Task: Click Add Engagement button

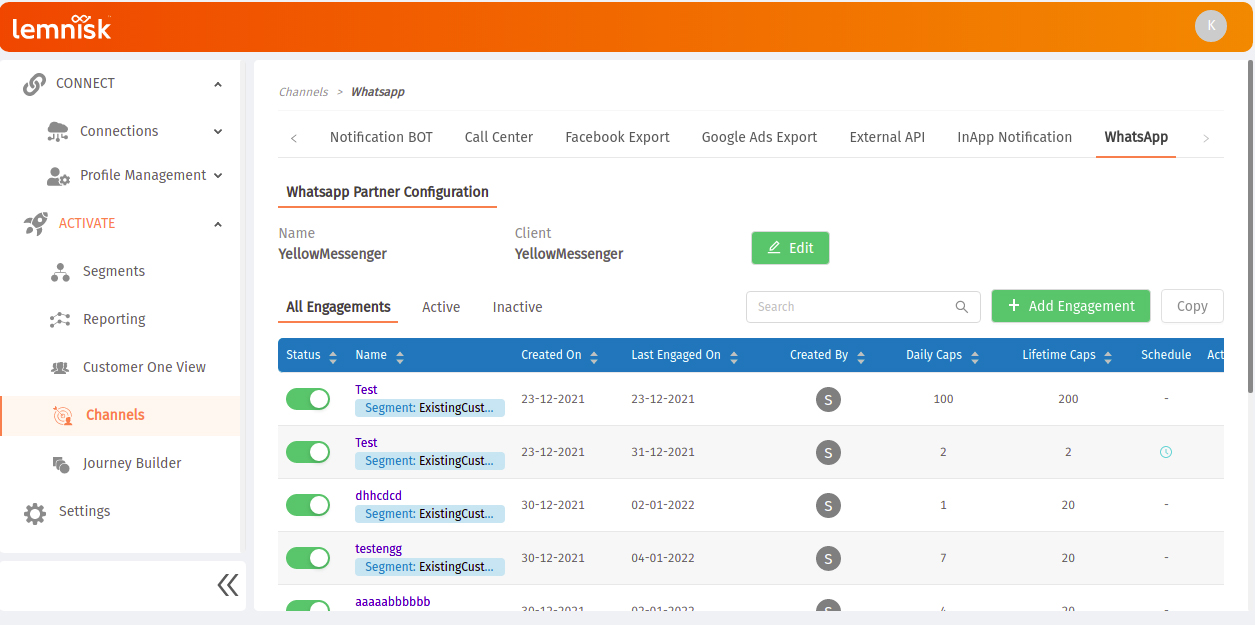Action: (1071, 306)
